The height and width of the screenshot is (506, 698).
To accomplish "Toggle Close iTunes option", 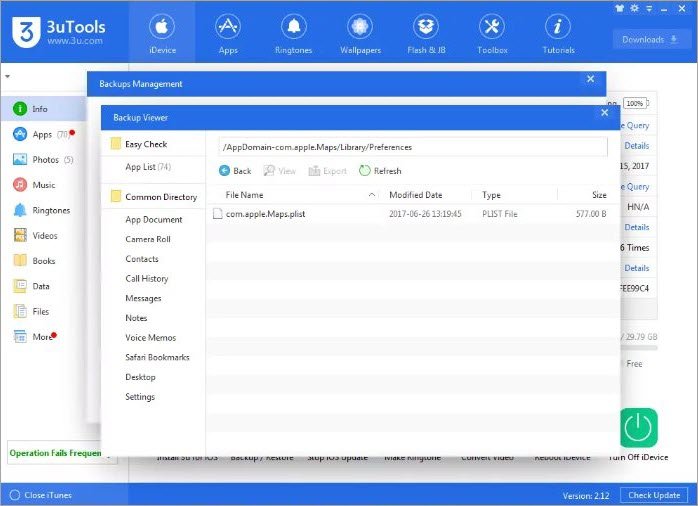I will tap(41, 495).
